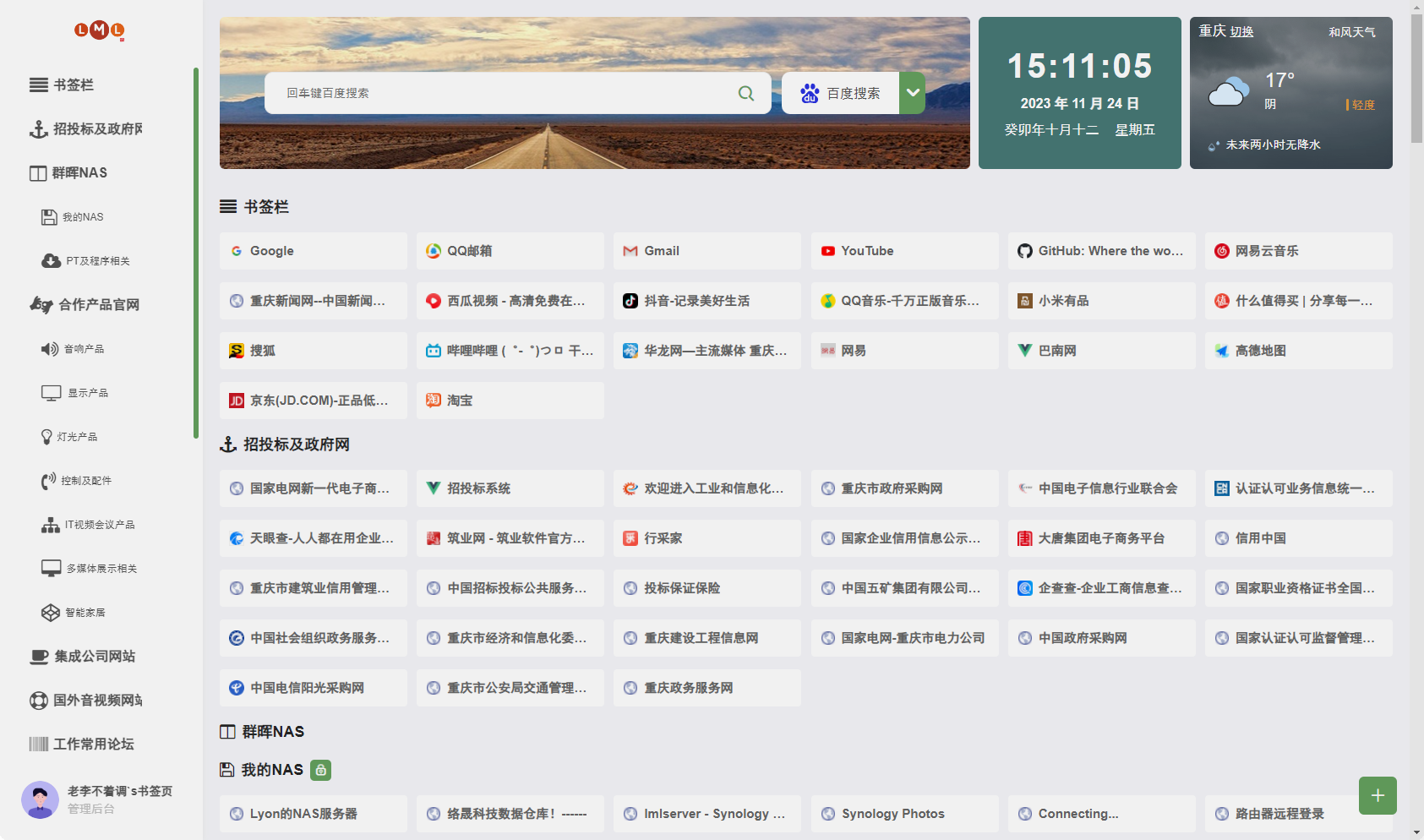Viewport: 1424px width, 840px height.
Task: Open 灯光产品 sidebar item
Action: point(69,437)
